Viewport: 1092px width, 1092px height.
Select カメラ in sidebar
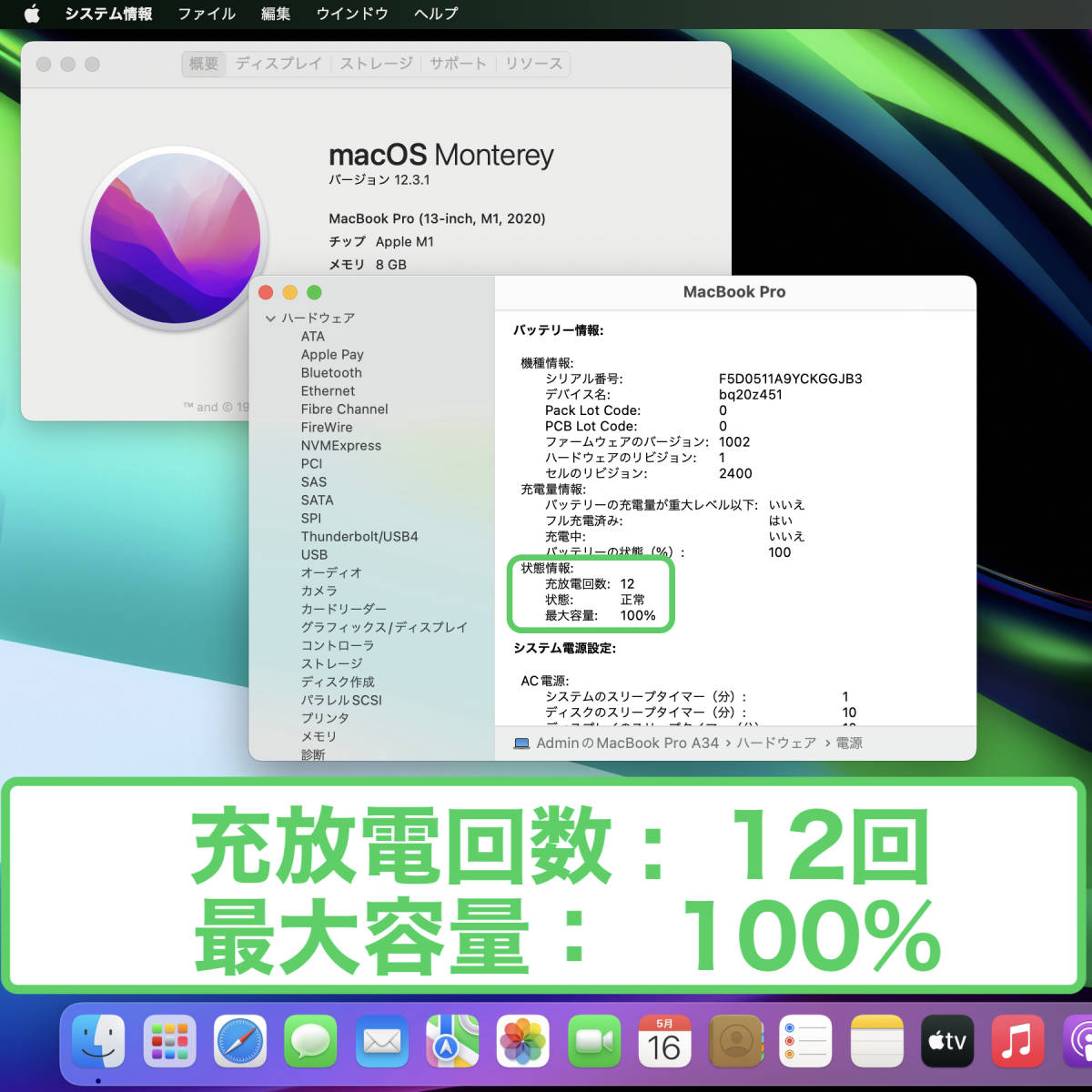319,591
